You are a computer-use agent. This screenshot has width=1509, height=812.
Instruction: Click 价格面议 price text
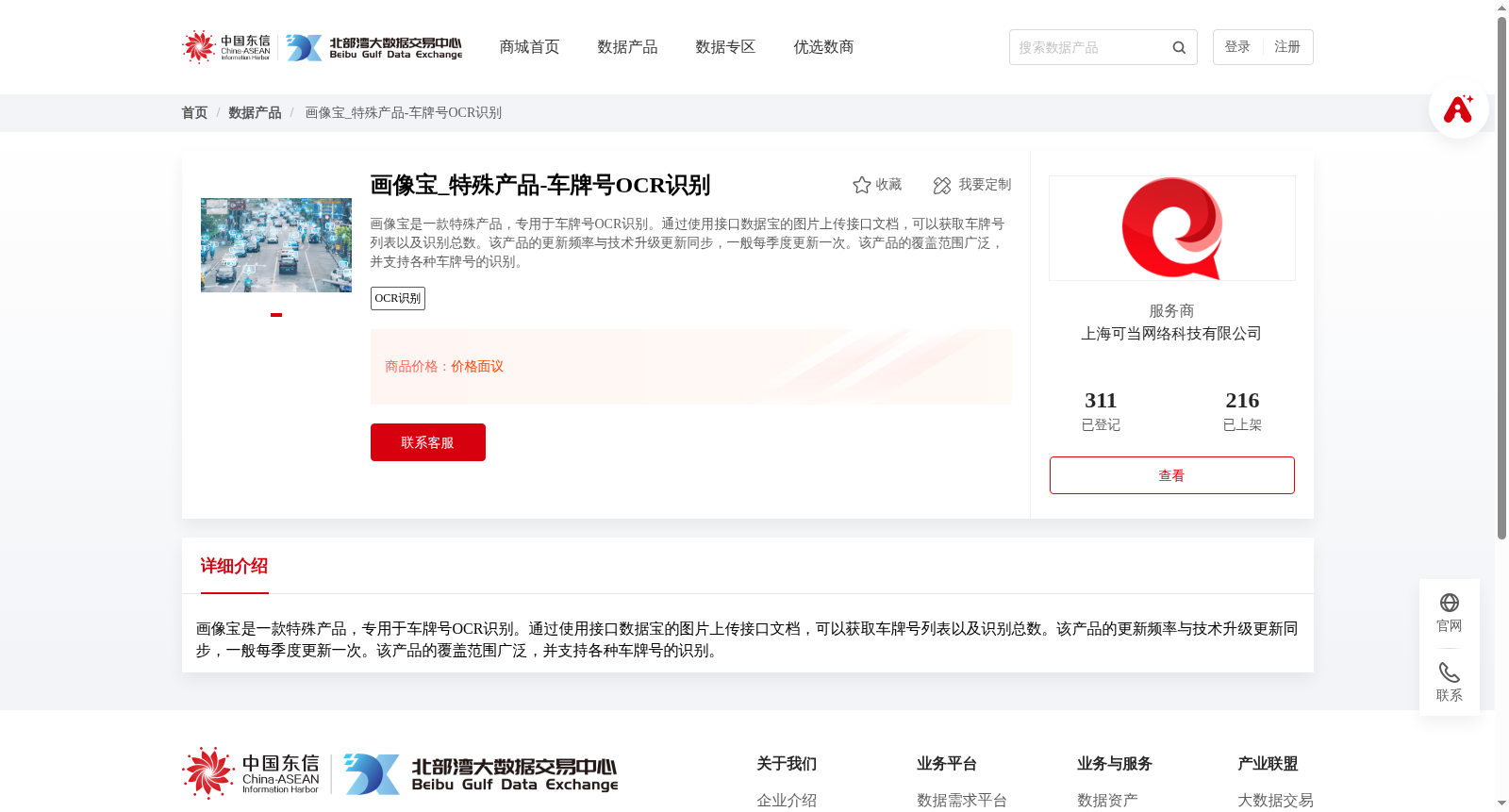(477, 367)
